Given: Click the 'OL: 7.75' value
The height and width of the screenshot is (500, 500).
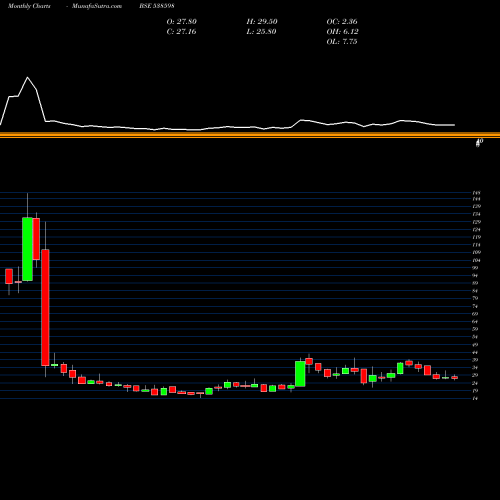Looking at the screenshot, I should pyautogui.click(x=342, y=42).
